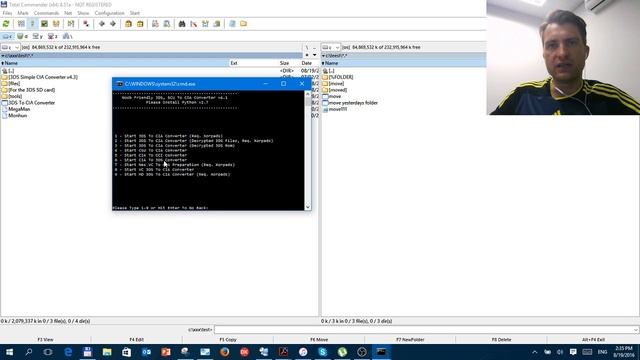Open the Show menu
Screen dimensions: 640x360
point(83,13)
